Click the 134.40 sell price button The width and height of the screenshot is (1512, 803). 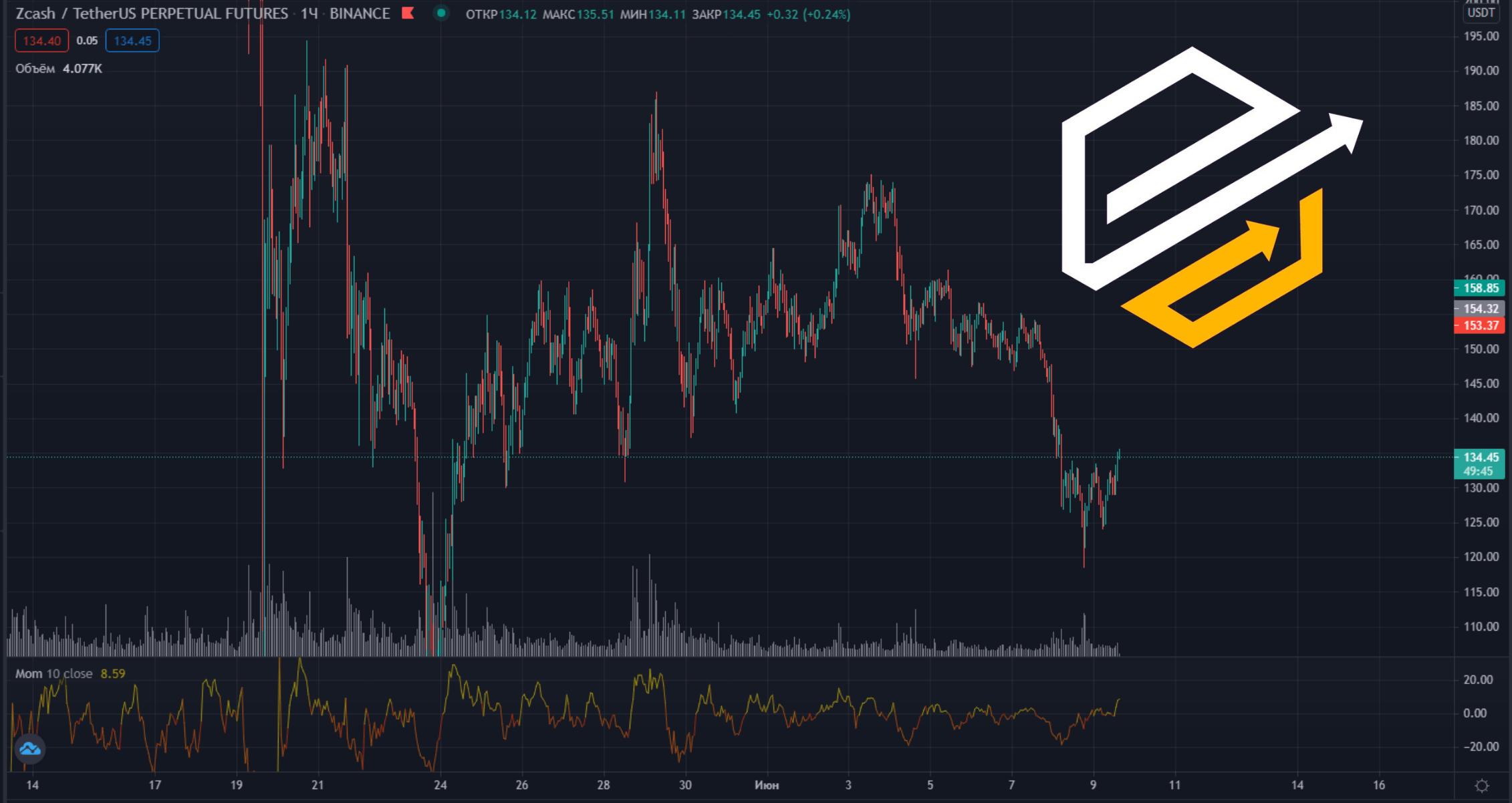coord(41,41)
